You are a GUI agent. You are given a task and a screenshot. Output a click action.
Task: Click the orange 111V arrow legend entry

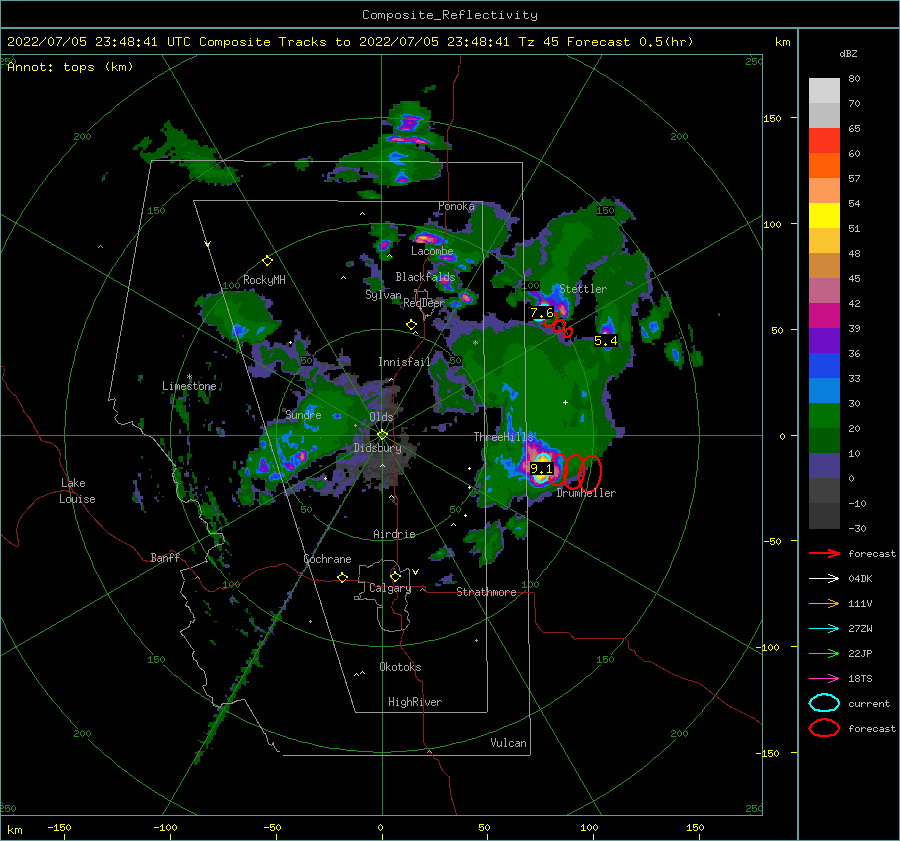click(x=824, y=603)
